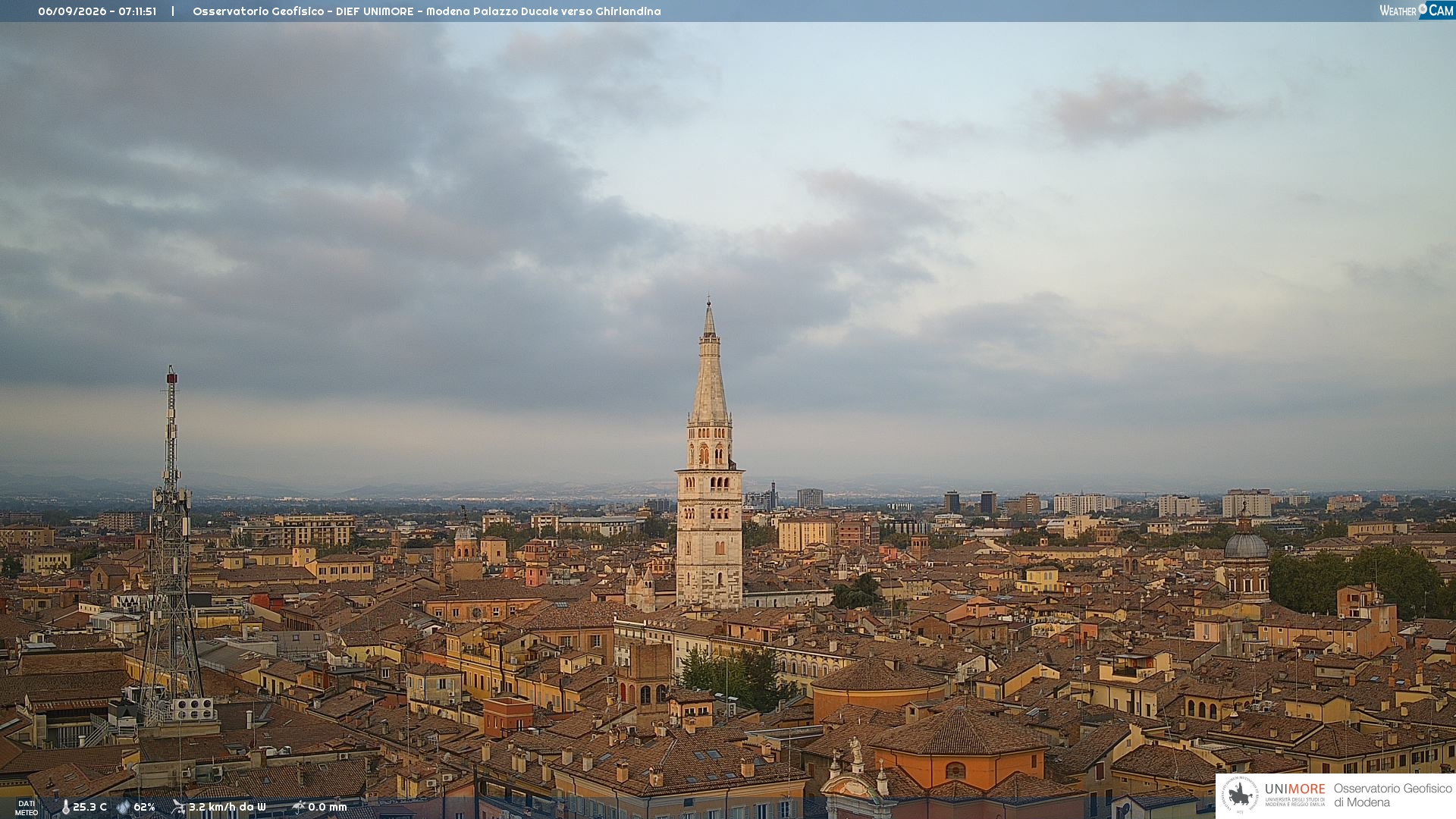Select the 3.2 km/h da W wind reading
1456x819 pixels.
click(x=227, y=807)
